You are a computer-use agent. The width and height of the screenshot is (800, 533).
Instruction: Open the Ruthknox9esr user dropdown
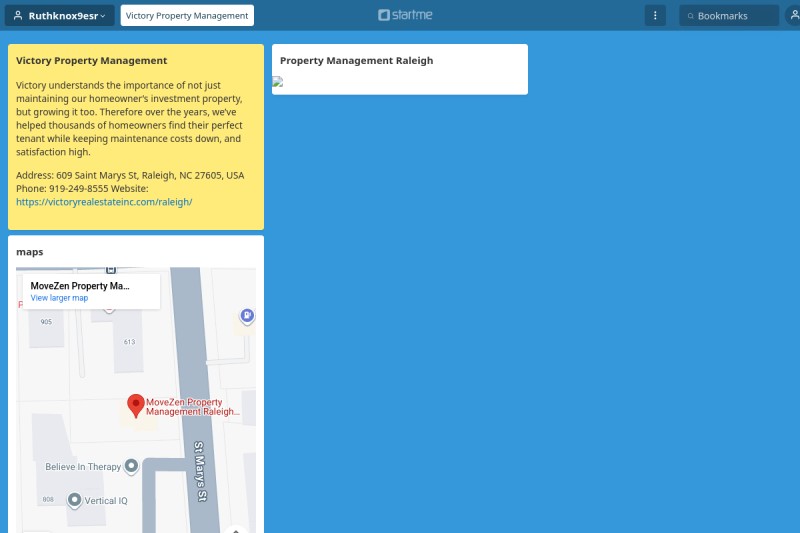pos(60,15)
